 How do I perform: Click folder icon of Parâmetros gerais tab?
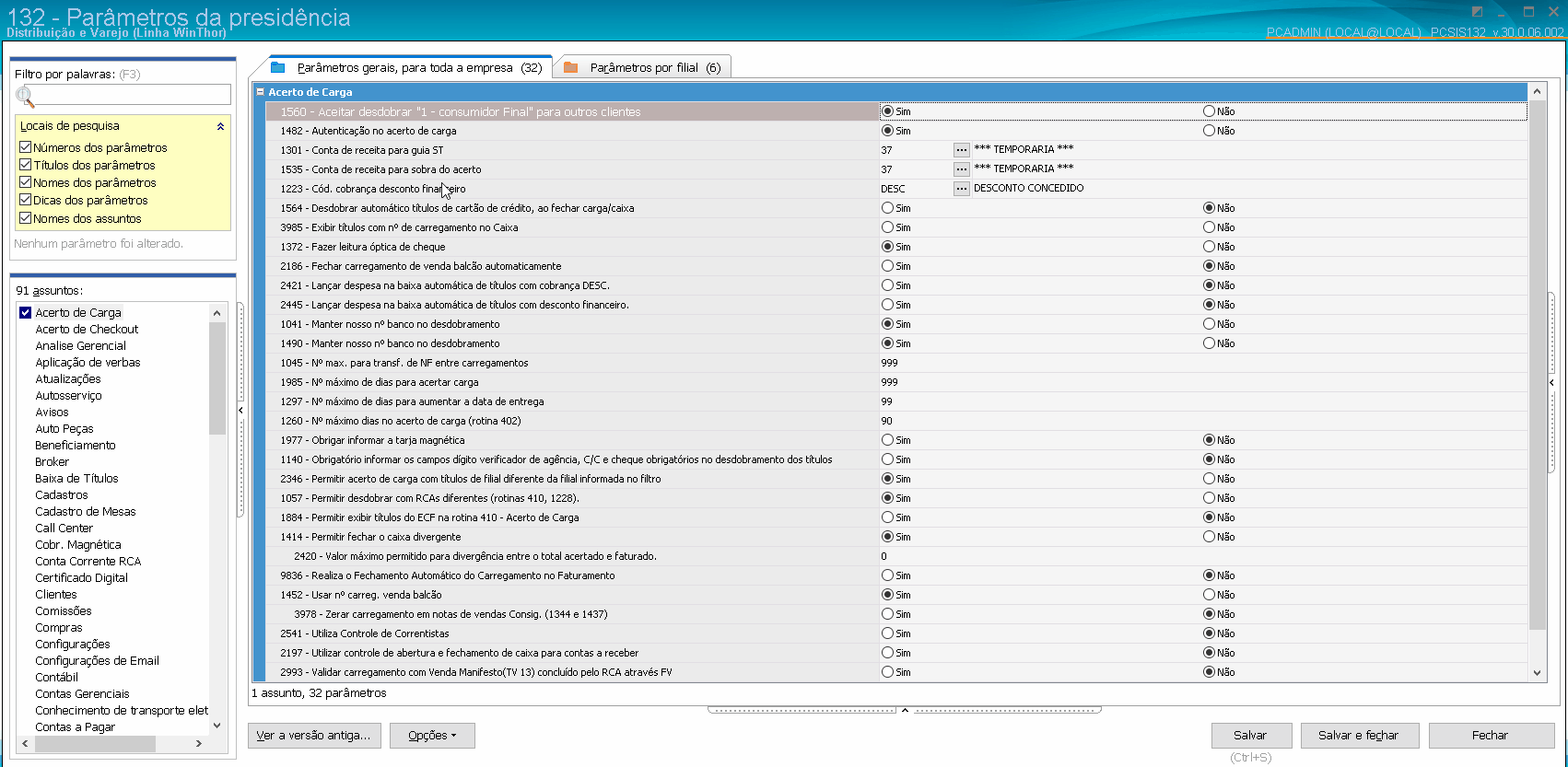pos(277,67)
